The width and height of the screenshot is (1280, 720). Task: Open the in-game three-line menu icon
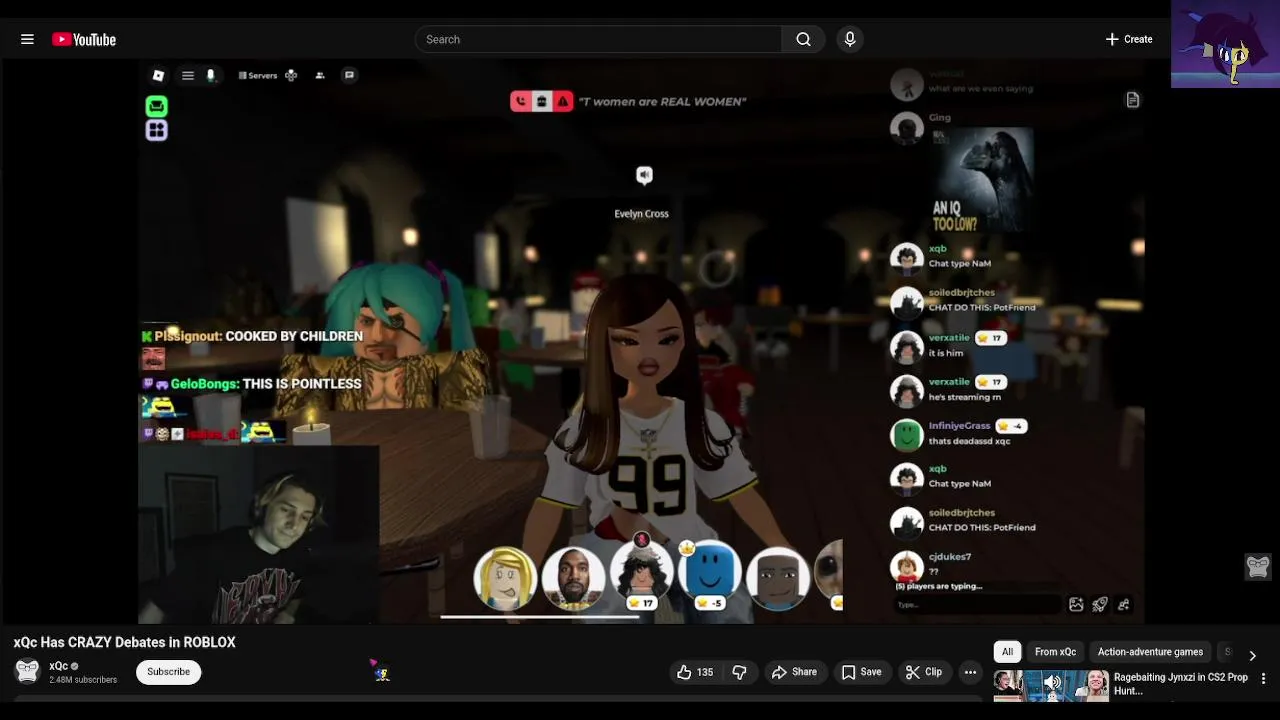187,75
